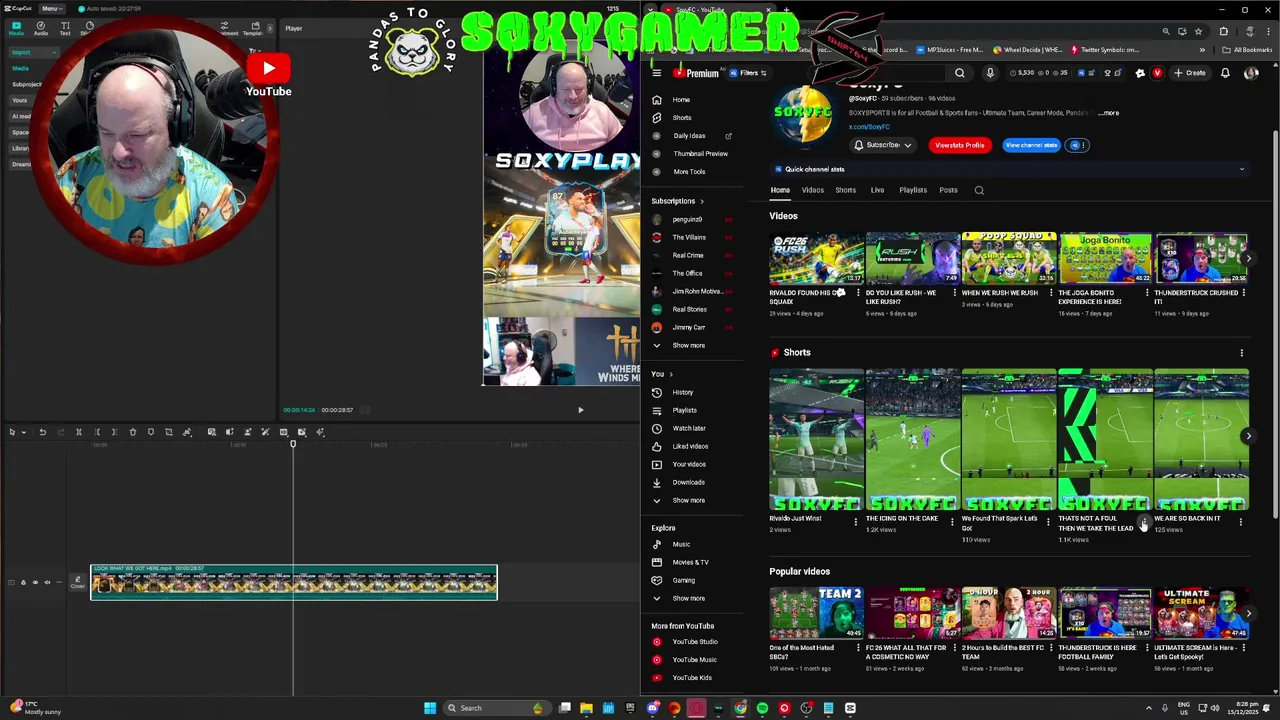Open the THUNDERSTRUCK CRUSHED IT video thumbnail
This screenshot has width=1280, height=720.
tap(1202, 259)
